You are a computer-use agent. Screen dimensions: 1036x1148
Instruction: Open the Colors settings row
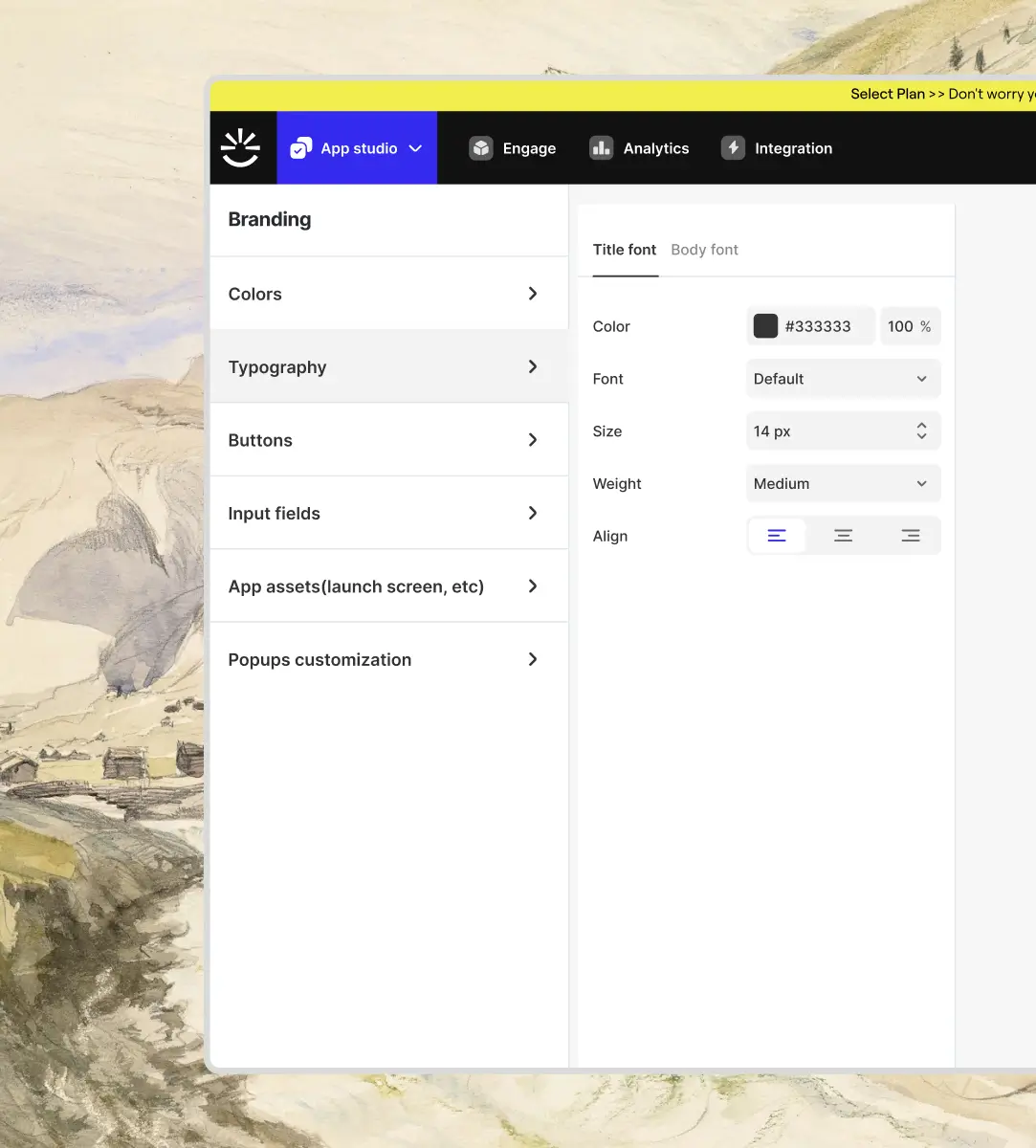tap(389, 294)
